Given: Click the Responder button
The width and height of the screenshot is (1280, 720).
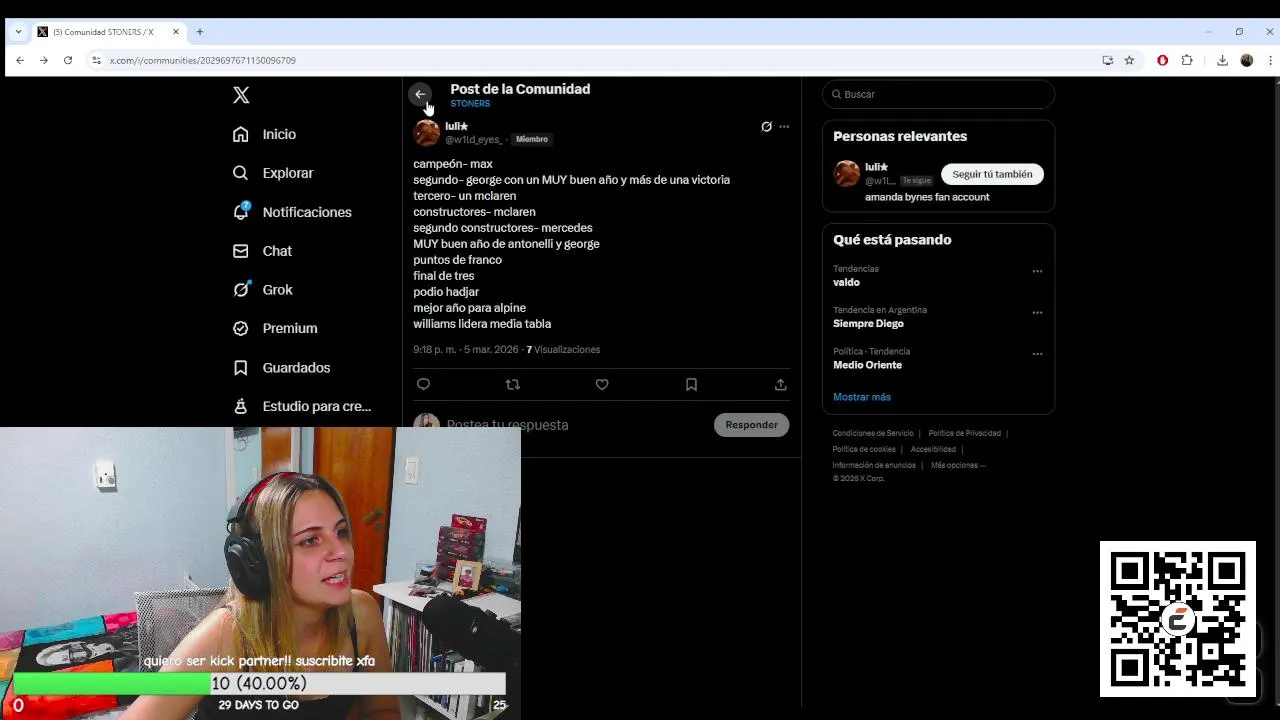Looking at the screenshot, I should pyautogui.click(x=752, y=425).
